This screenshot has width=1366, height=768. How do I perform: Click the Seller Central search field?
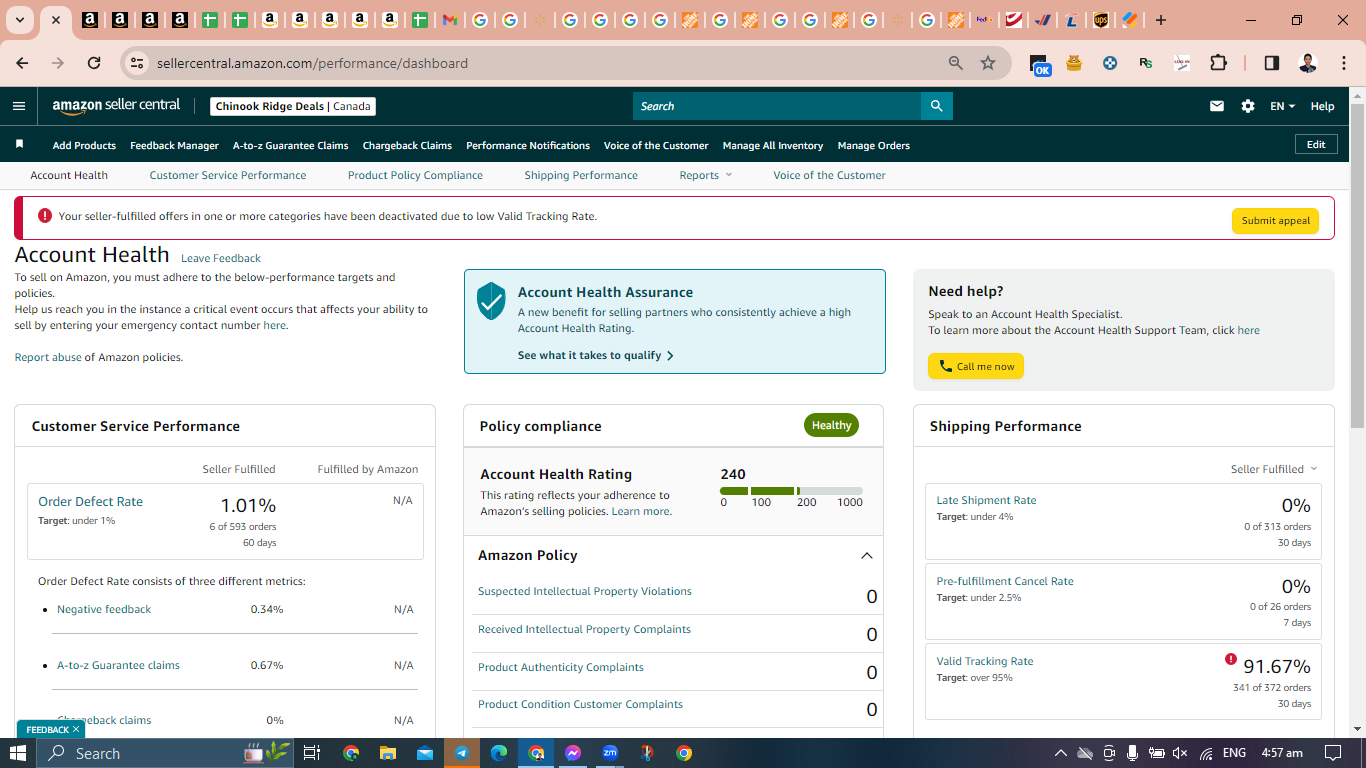(777, 106)
